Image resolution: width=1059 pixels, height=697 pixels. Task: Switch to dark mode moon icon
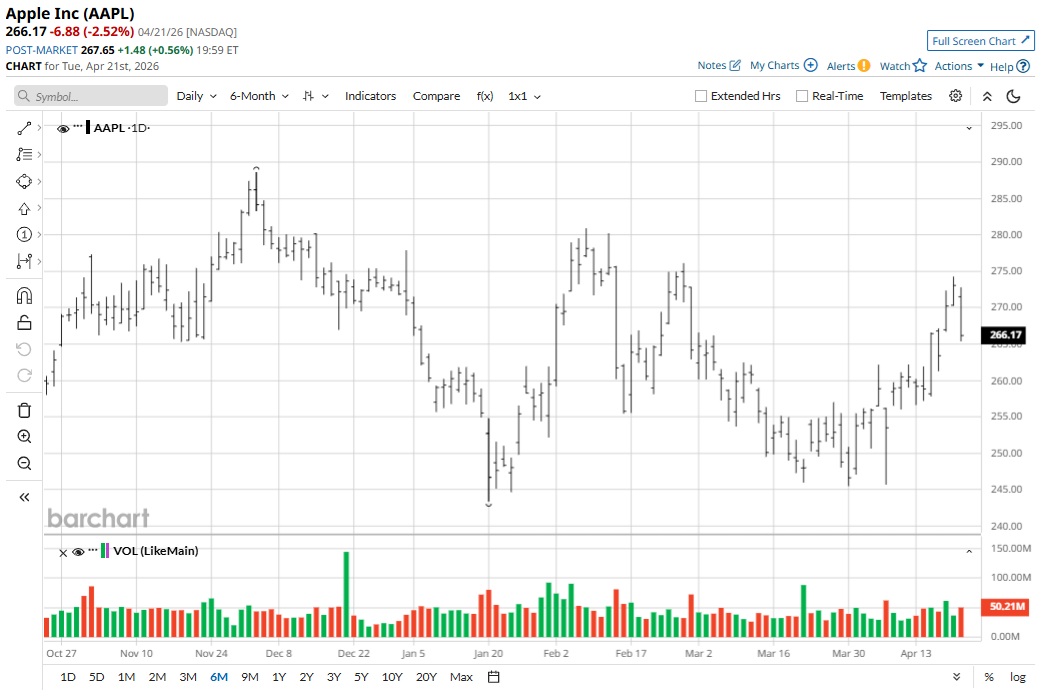pyautogui.click(x=1013, y=97)
